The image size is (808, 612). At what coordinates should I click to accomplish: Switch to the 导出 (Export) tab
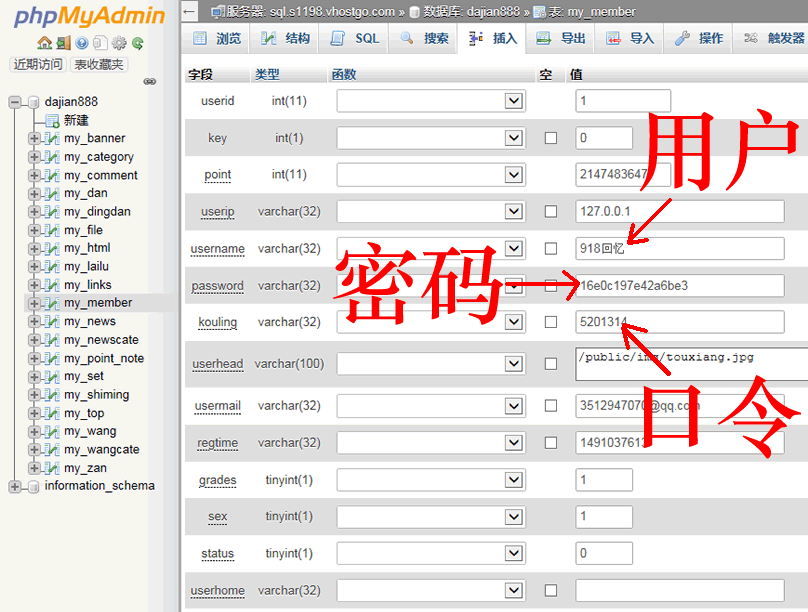[x=561, y=39]
